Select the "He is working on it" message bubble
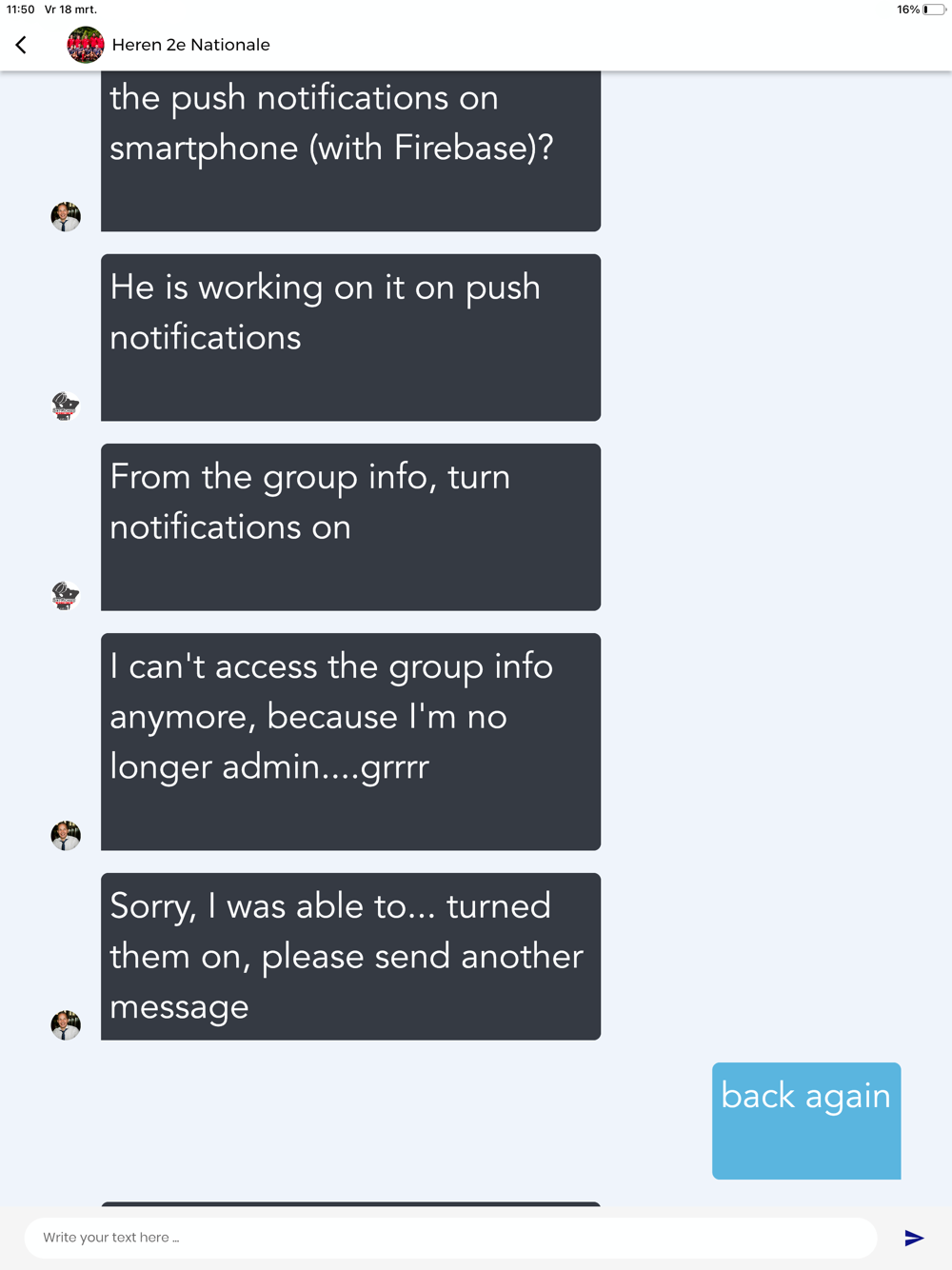This screenshot has height=1270, width=952. click(350, 337)
